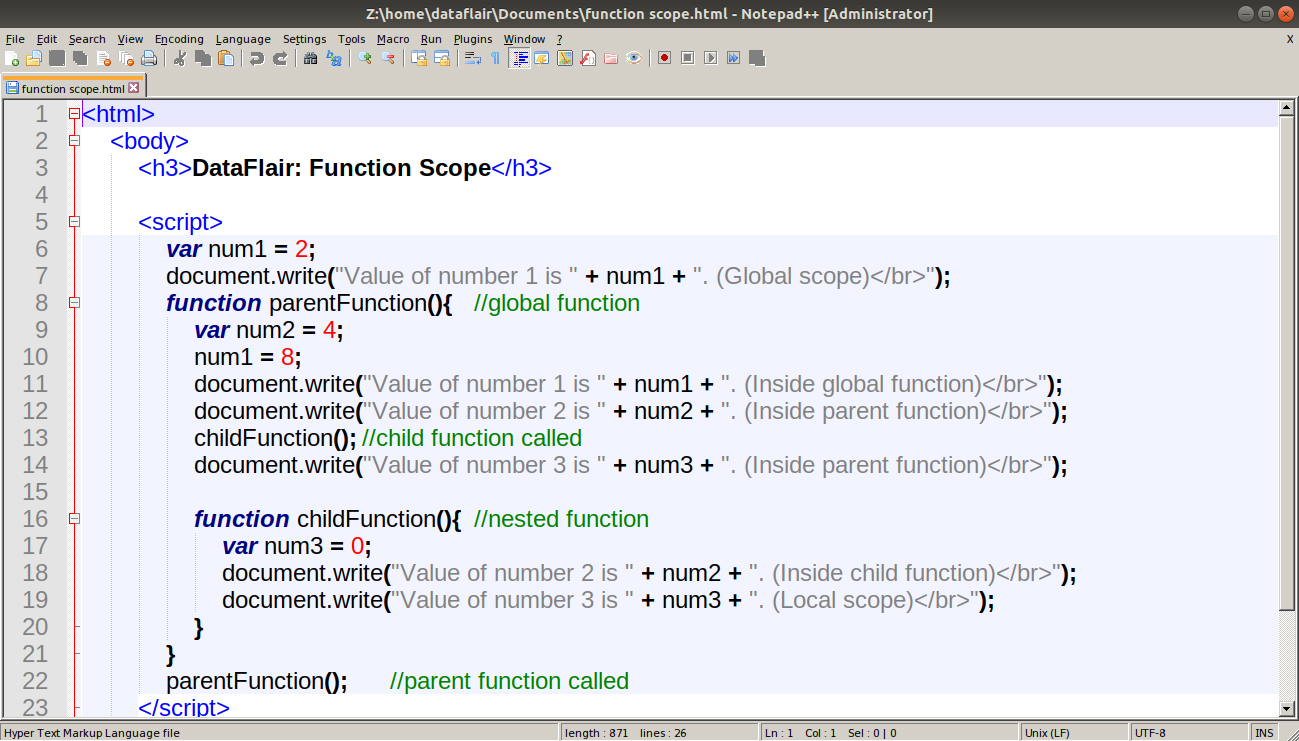
Task: Collapse the html block fold on line 1
Action: pos(74,114)
